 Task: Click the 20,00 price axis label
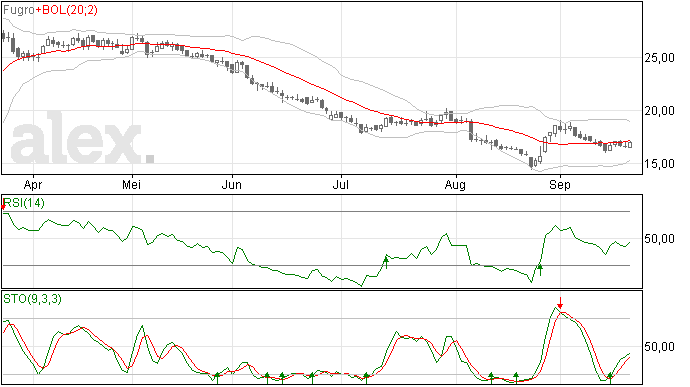click(659, 111)
